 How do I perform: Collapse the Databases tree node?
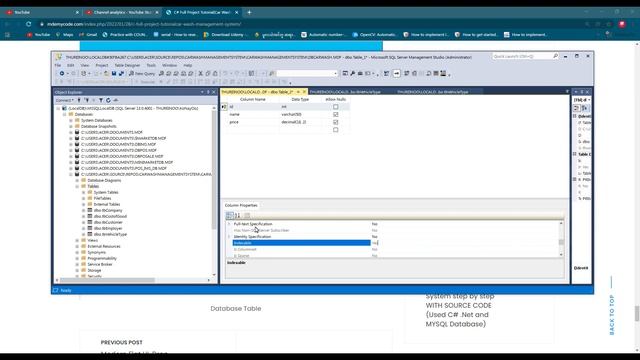(64, 115)
